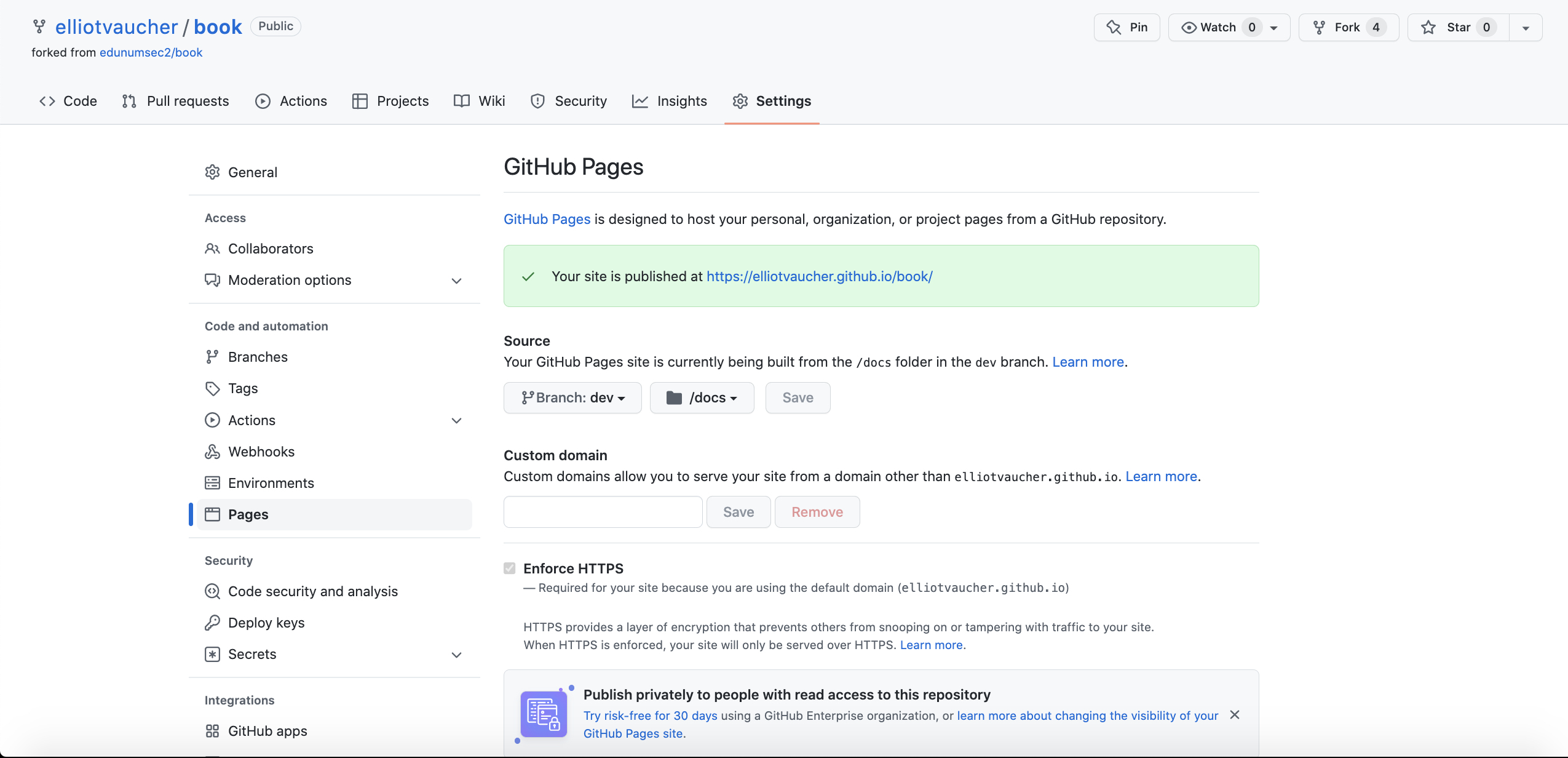This screenshot has height=758, width=1568.
Task: Open the Wiki tab
Action: pyautogui.click(x=480, y=101)
